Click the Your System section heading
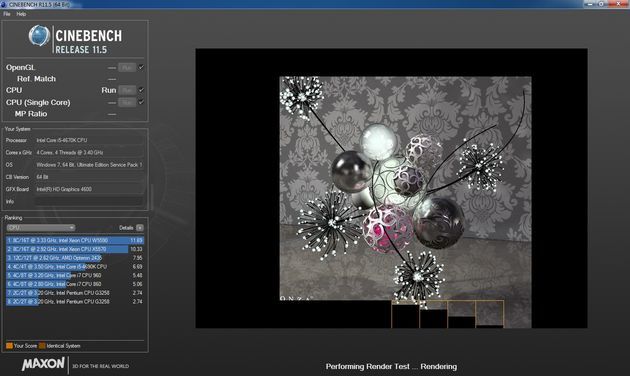The width and height of the screenshot is (630, 376). [x=17, y=129]
